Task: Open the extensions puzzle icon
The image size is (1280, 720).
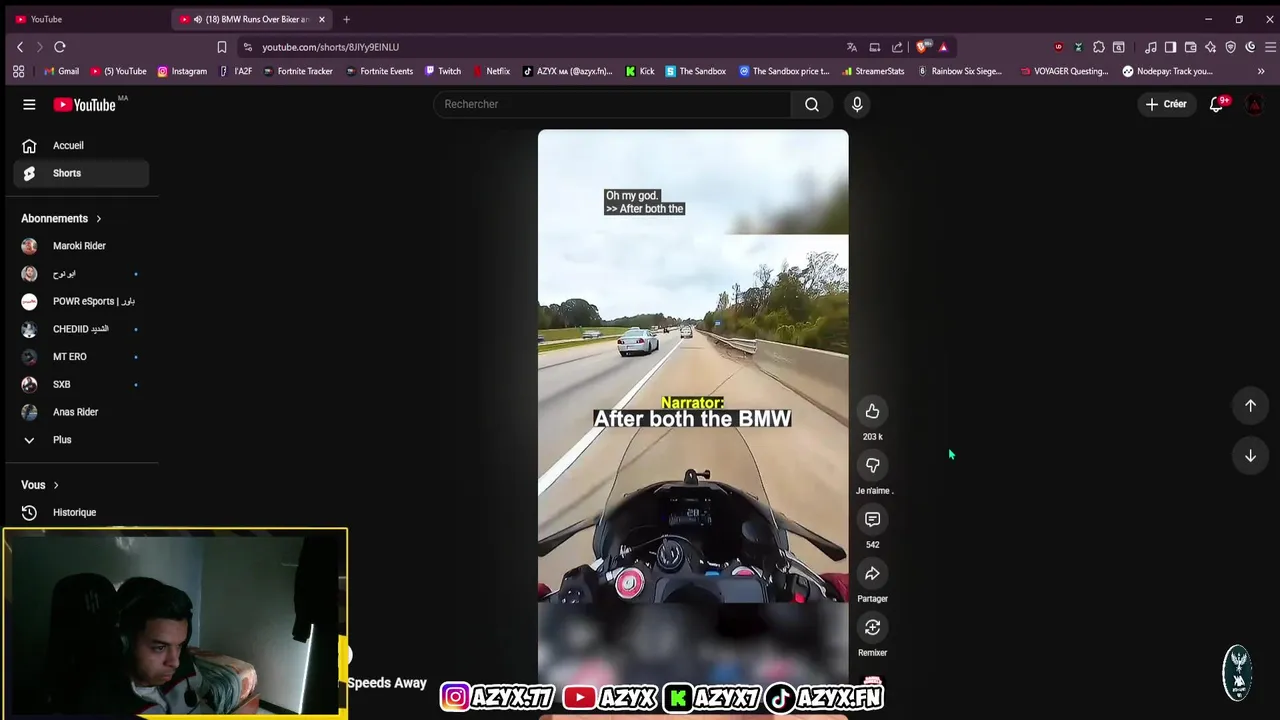Action: [1099, 47]
